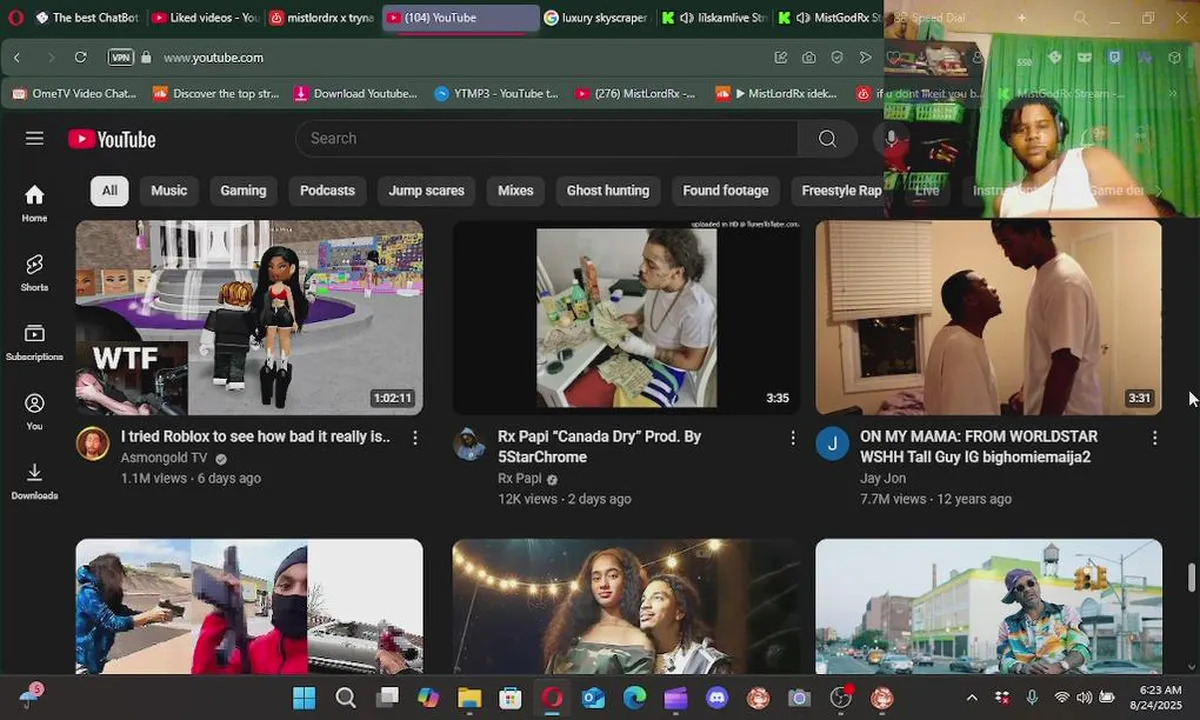
Task: Open the Asmongold TV channel avatar
Action: [93, 443]
